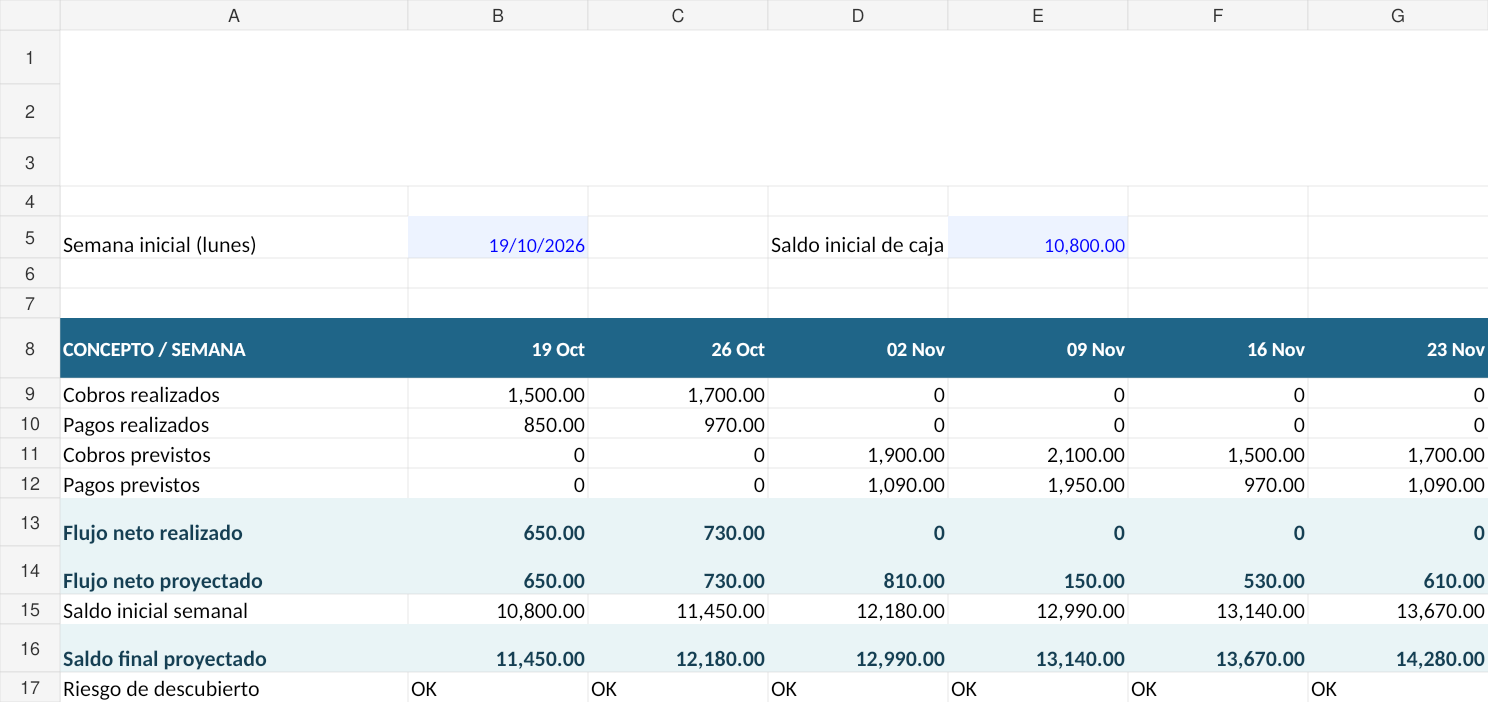Image resolution: width=1488 pixels, height=702 pixels.
Task: Select the 'Semana inicial (lunes)' label cell
Action: click(x=234, y=237)
